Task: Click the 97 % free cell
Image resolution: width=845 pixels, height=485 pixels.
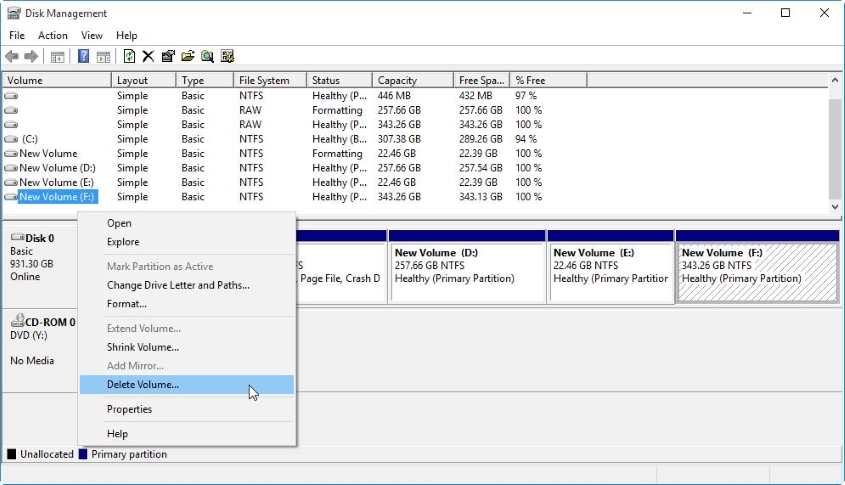Action: point(526,96)
